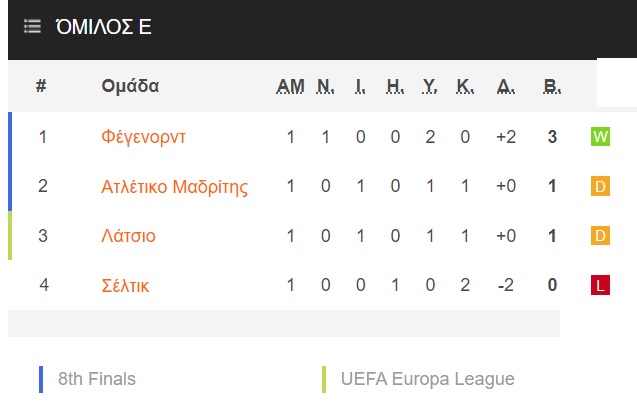Viewport: 637px width, 403px height.
Task: Click the Β. points column header
Action: click(552, 86)
